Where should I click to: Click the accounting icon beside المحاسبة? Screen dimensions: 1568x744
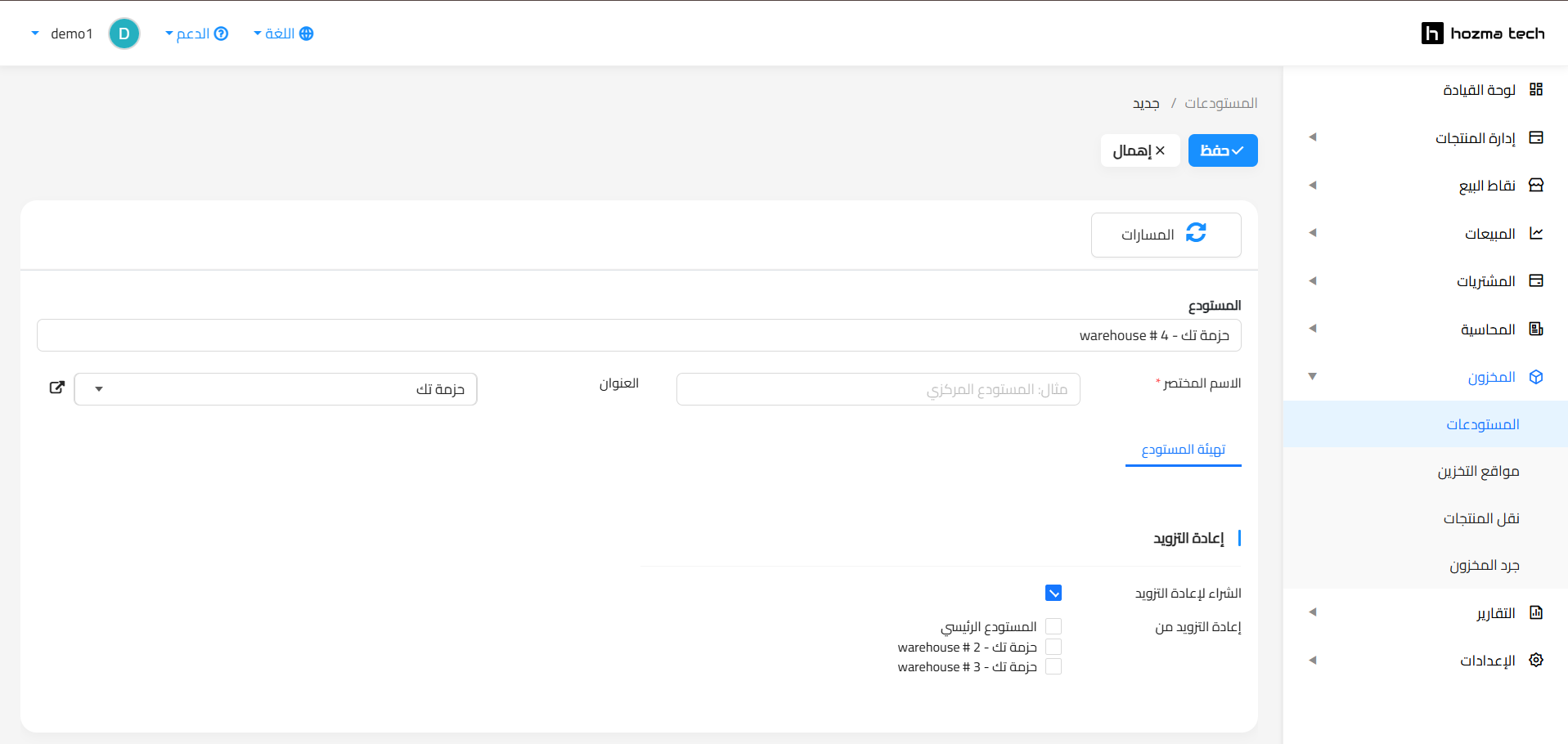click(1535, 329)
